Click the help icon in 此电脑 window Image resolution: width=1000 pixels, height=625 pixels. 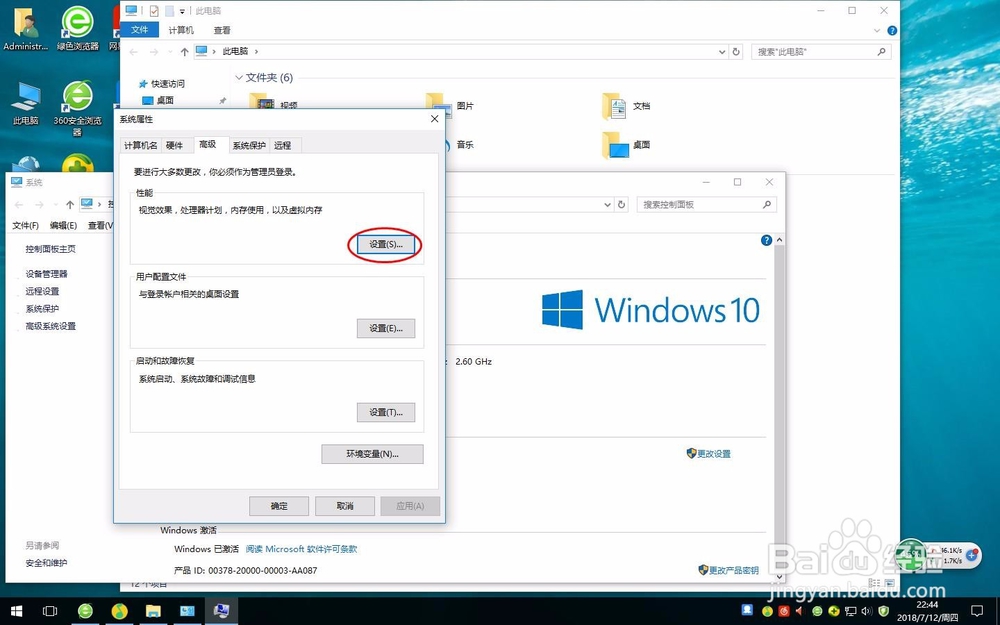pyautogui.click(x=892, y=30)
